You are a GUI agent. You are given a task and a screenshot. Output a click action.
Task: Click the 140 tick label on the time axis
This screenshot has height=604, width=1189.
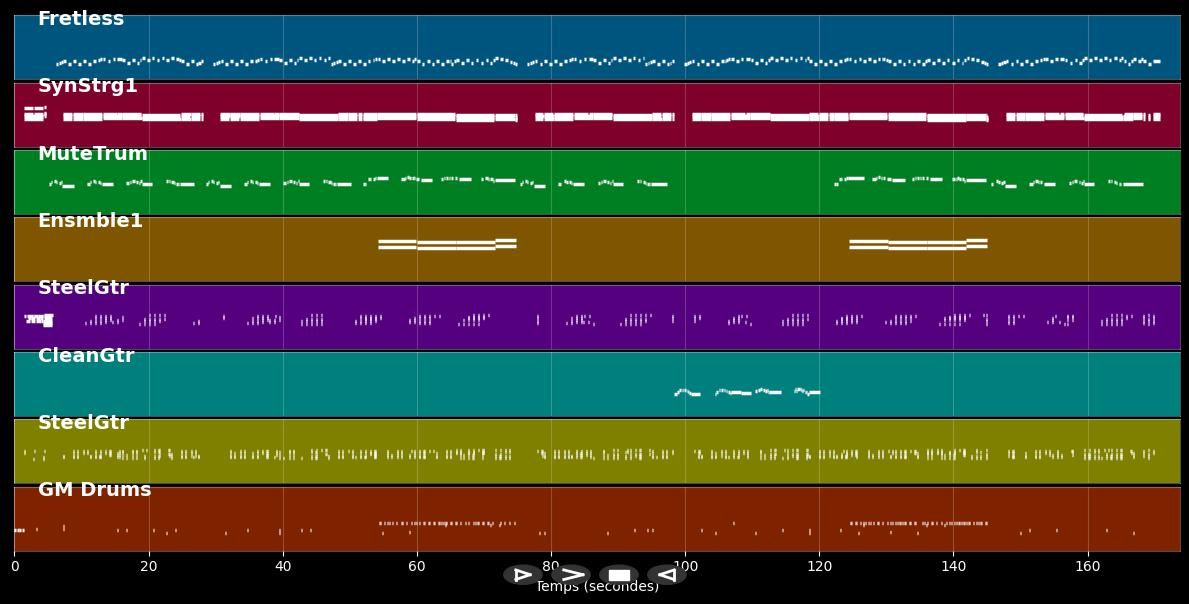pos(953,566)
